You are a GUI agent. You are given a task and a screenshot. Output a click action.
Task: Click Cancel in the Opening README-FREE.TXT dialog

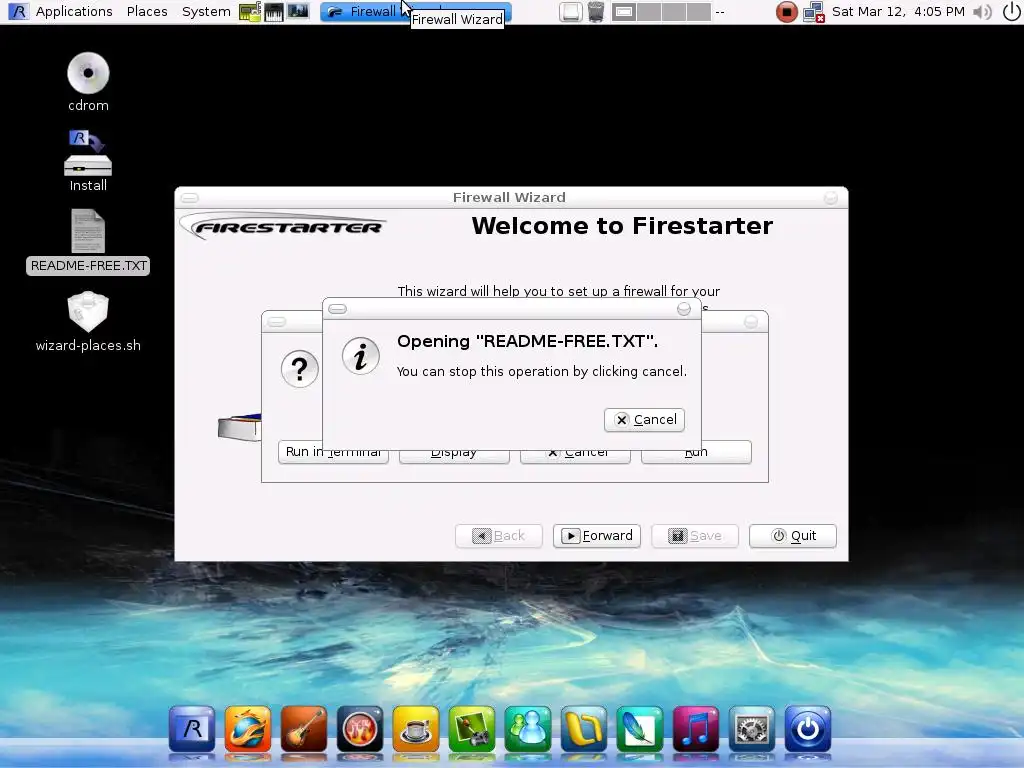click(645, 419)
